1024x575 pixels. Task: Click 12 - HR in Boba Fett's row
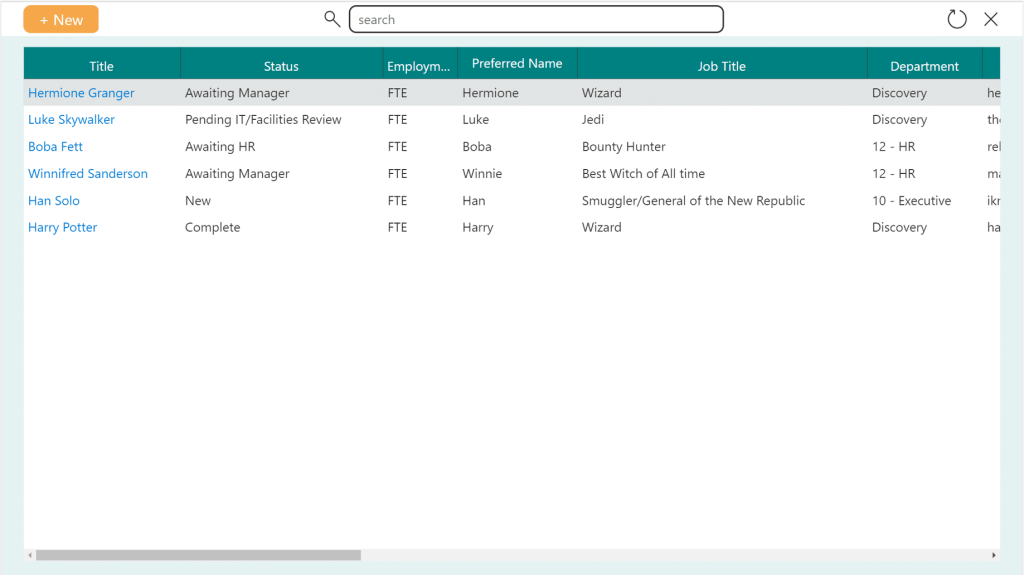(893, 146)
